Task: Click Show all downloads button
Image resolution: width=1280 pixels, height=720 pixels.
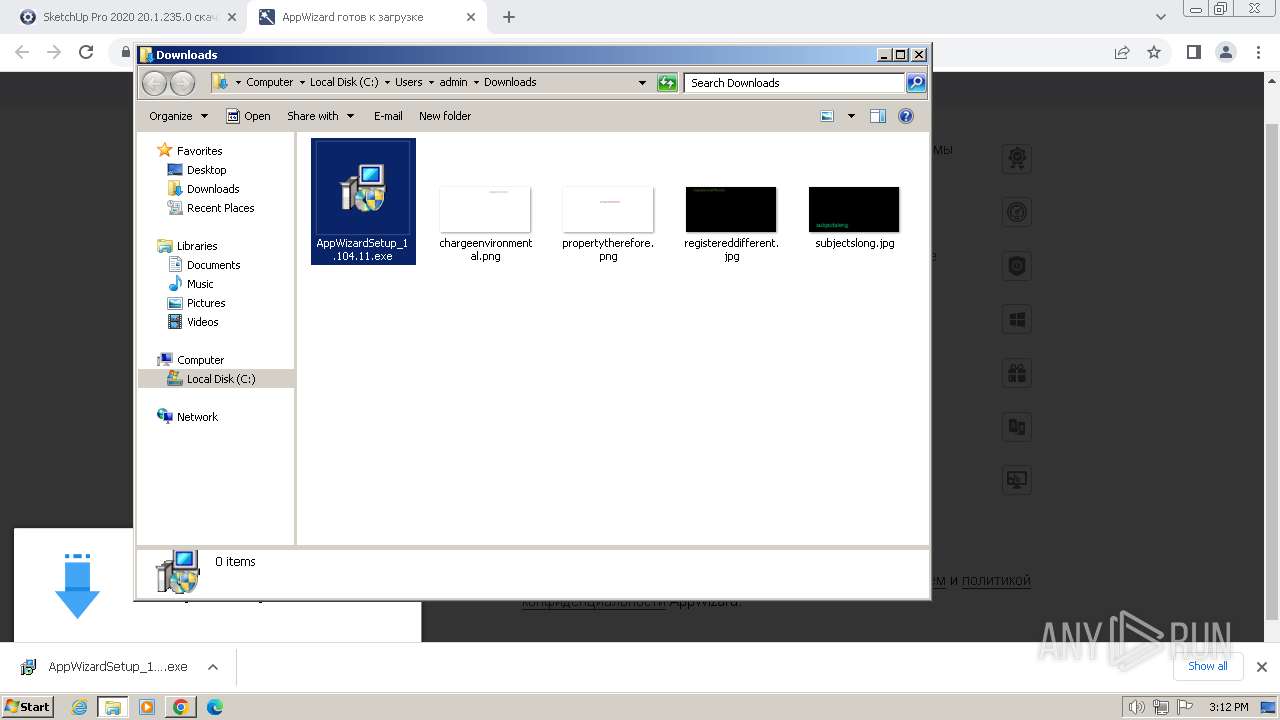Action: coord(1208,666)
